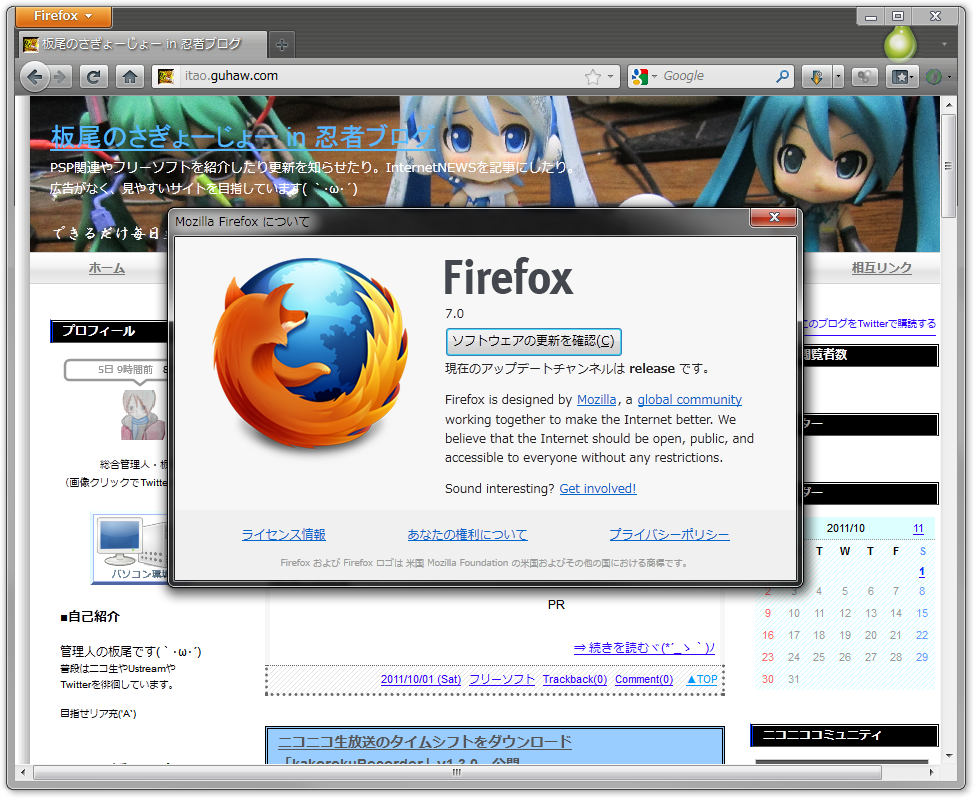
Task: Click the site favicon in address bar
Action: tap(166, 76)
